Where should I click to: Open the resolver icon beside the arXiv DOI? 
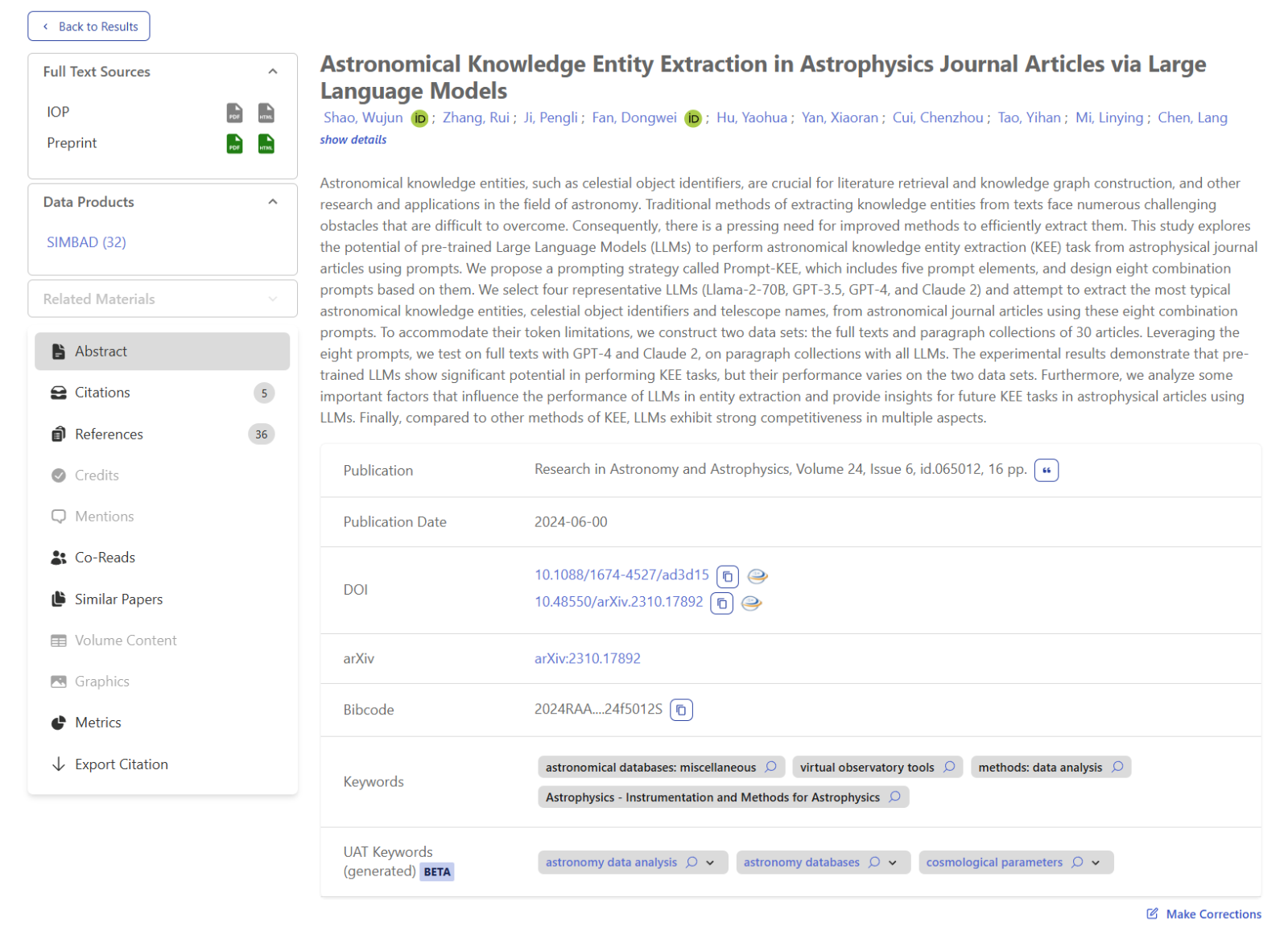click(751, 603)
